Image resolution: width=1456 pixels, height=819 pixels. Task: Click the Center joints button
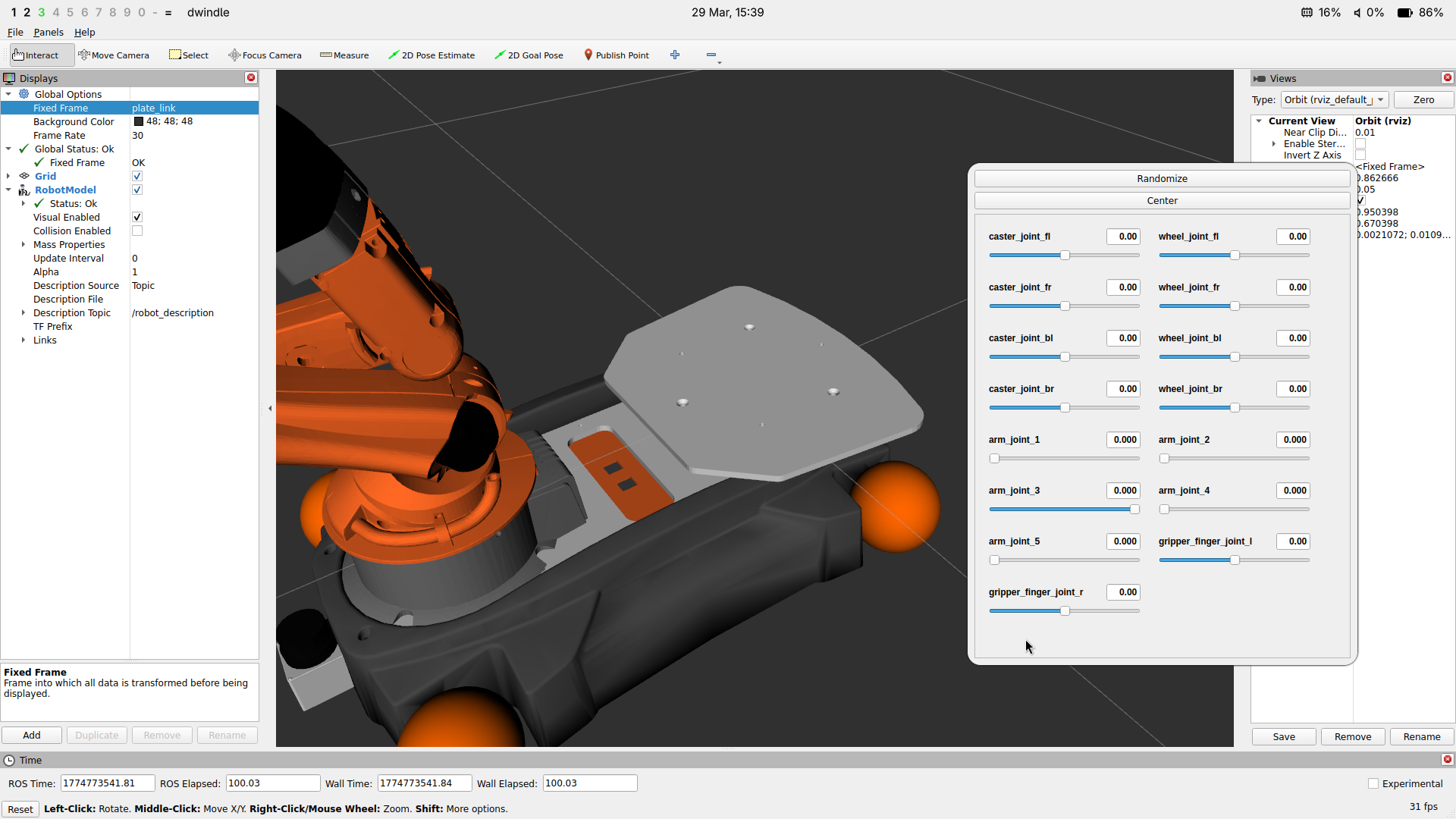(1162, 200)
